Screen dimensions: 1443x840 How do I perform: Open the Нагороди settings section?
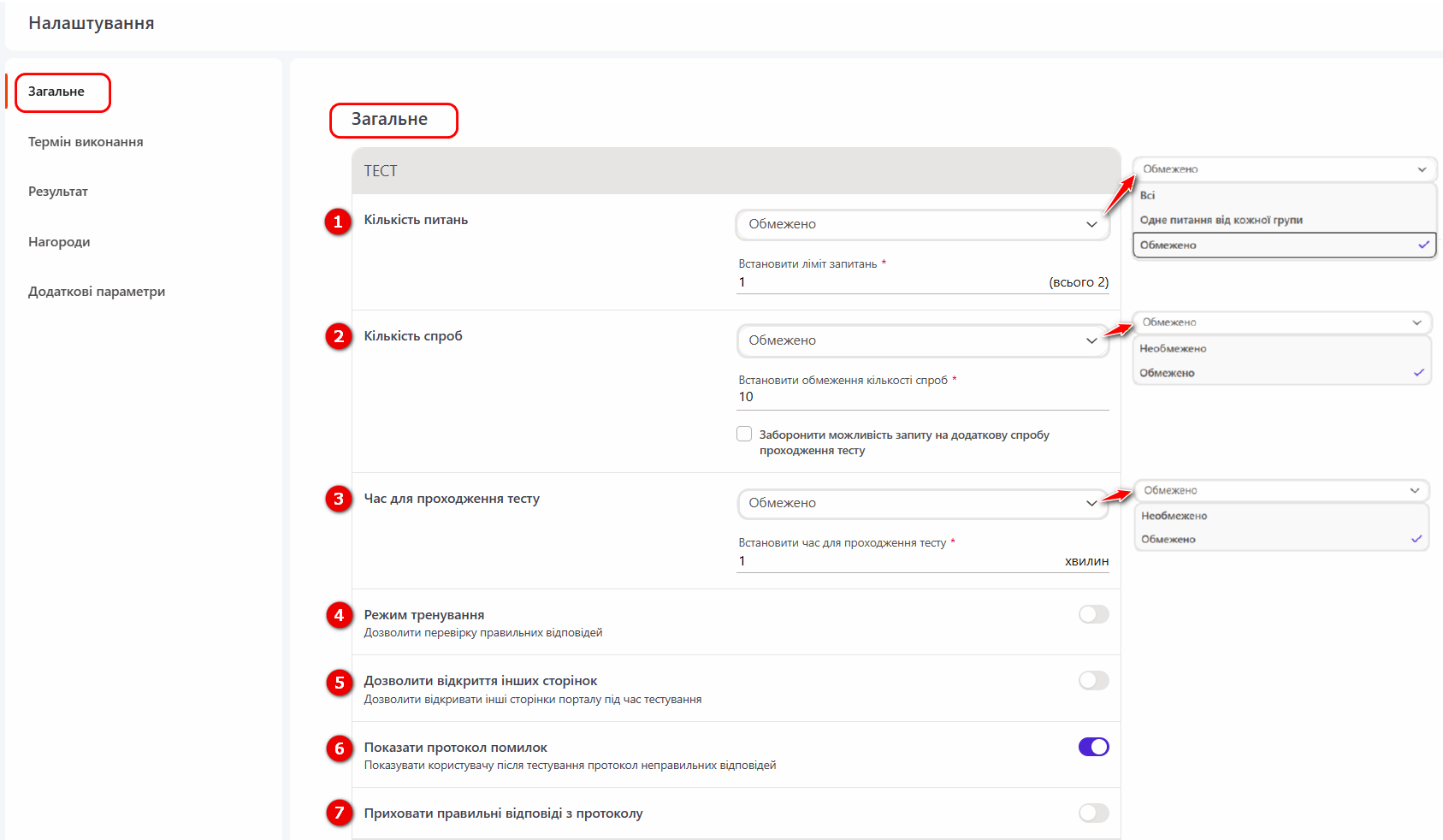[x=59, y=242]
